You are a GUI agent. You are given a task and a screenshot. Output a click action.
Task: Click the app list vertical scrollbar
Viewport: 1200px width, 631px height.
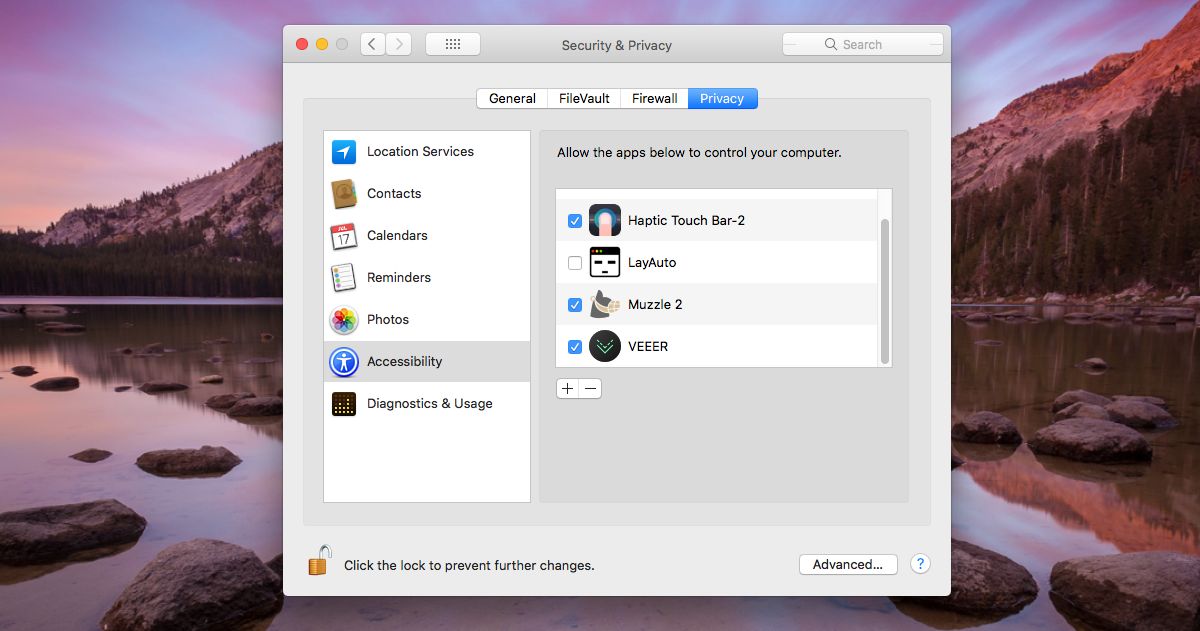[884, 290]
